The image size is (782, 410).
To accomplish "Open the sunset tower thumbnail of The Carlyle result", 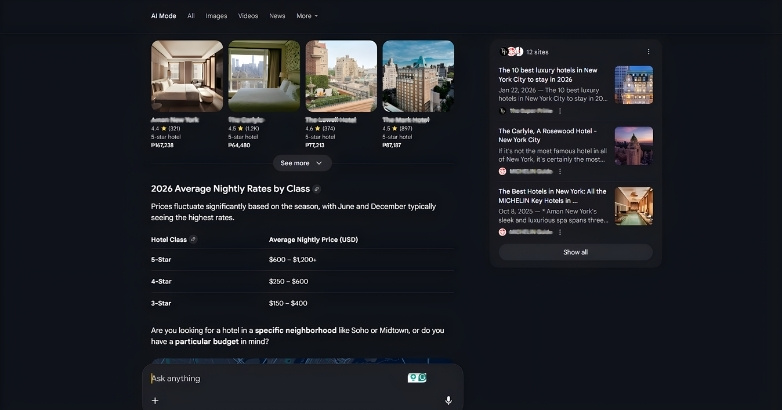I will click(x=633, y=146).
